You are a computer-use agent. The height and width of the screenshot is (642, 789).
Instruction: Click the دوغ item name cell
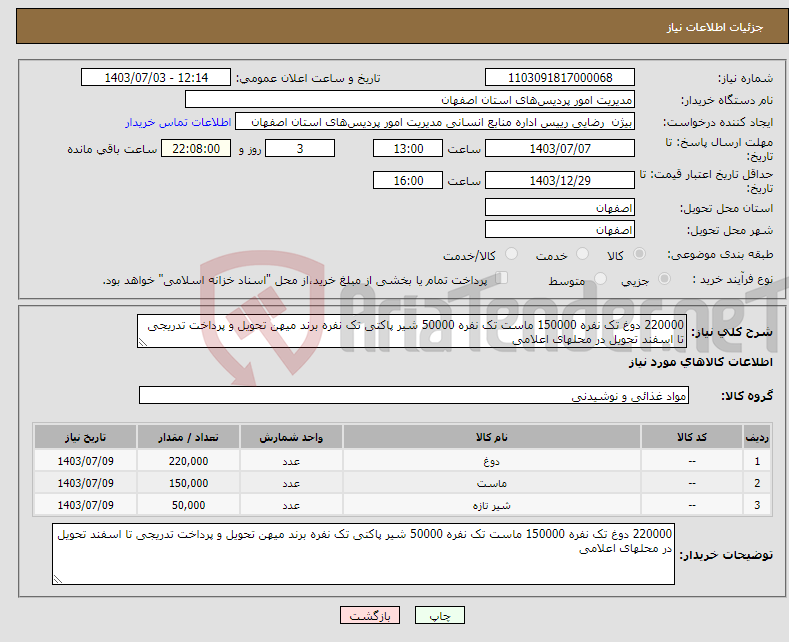[x=492, y=461]
